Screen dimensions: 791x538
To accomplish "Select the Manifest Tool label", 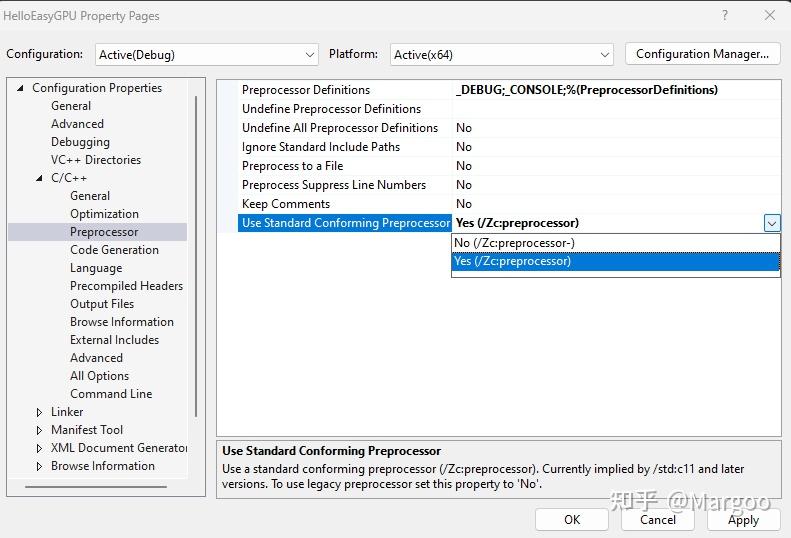I will click(87, 430).
